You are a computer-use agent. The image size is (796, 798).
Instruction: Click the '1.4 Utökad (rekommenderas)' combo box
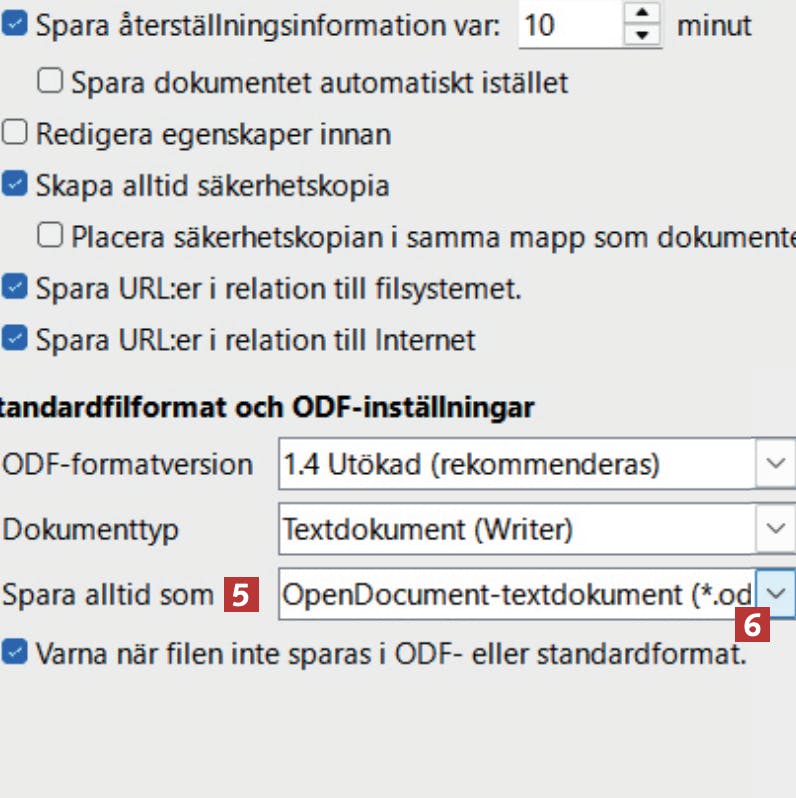coord(515,464)
